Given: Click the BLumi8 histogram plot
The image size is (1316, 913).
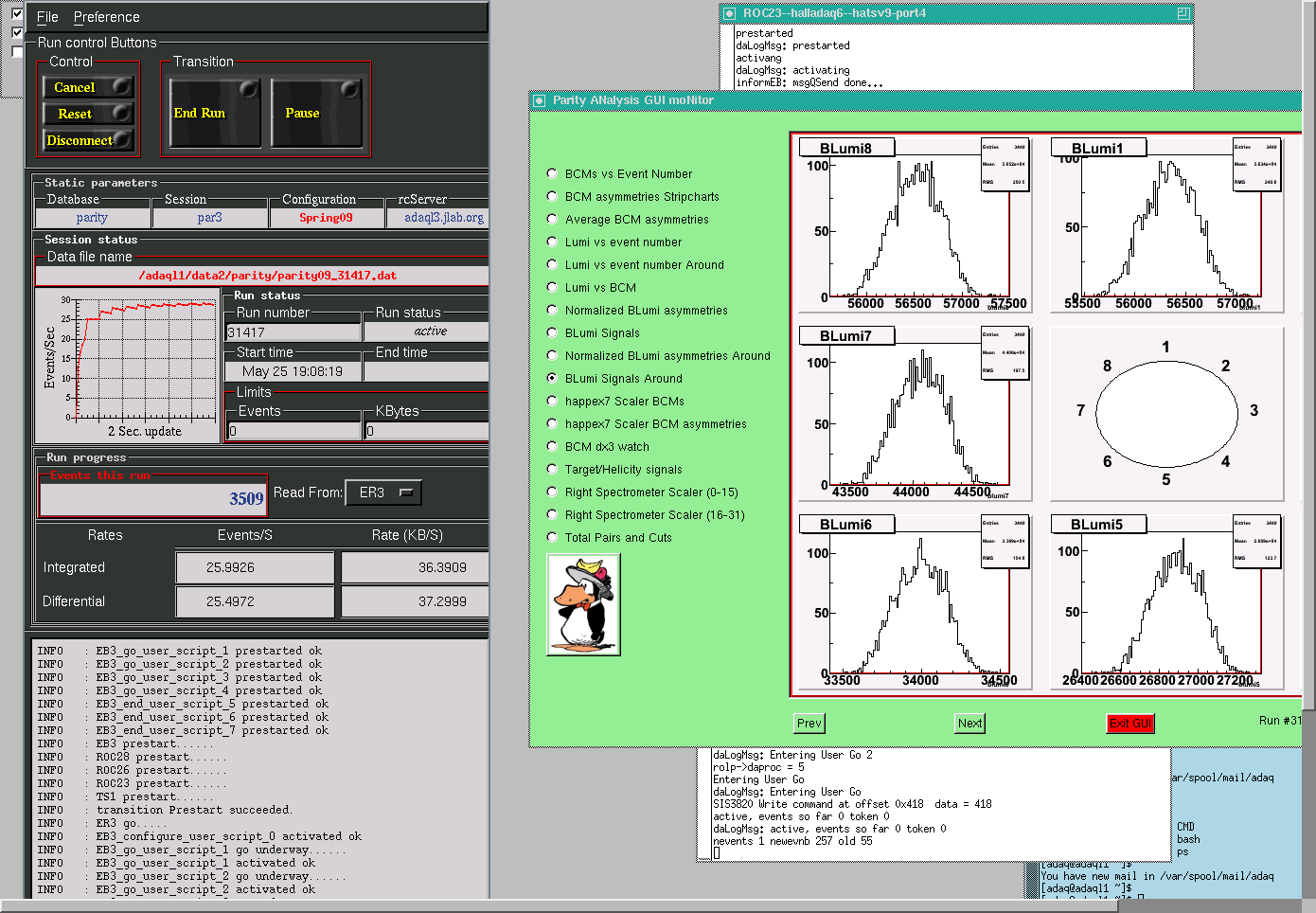Looking at the screenshot, I should (x=915, y=224).
